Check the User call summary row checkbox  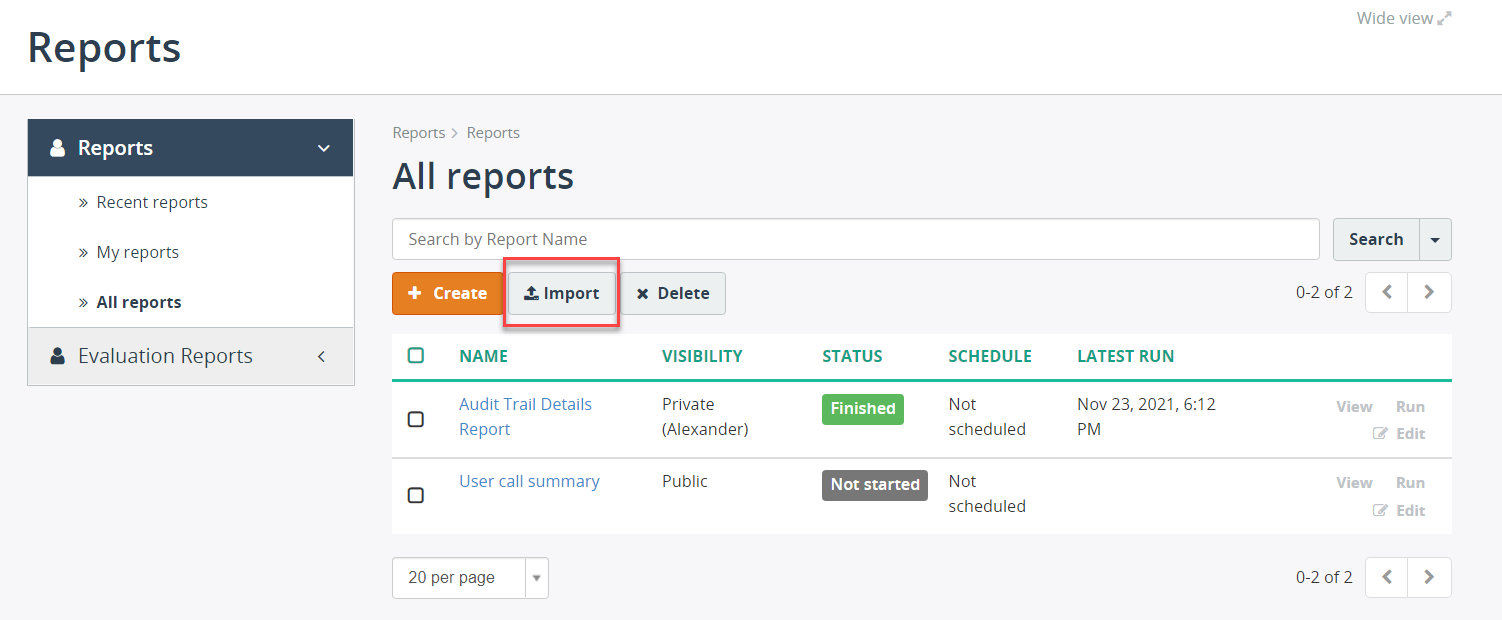click(x=416, y=495)
